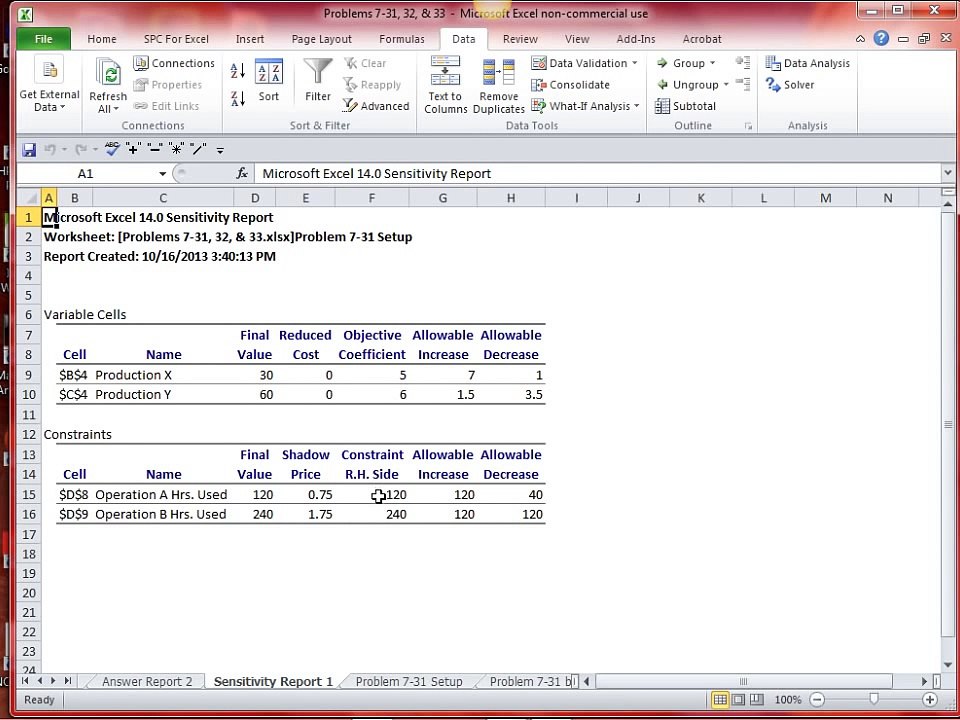The height and width of the screenshot is (720, 960).
Task: Open Excel Help question mark
Action: 881,39
